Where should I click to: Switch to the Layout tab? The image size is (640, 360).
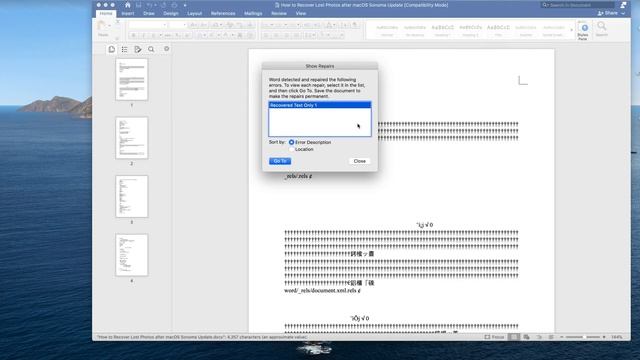point(194,13)
